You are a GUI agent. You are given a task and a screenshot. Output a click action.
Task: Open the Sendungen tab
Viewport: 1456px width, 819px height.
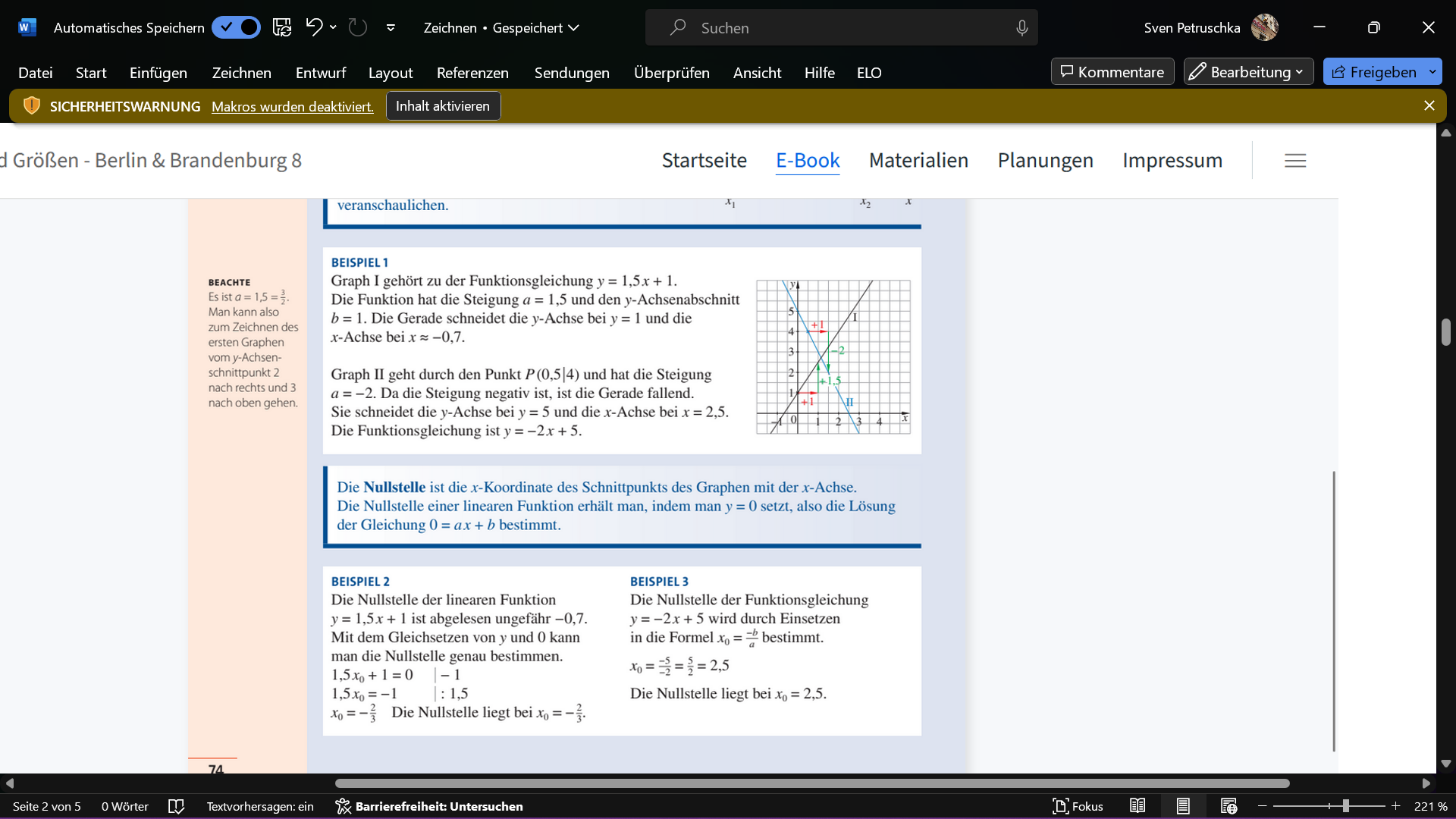coord(572,72)
